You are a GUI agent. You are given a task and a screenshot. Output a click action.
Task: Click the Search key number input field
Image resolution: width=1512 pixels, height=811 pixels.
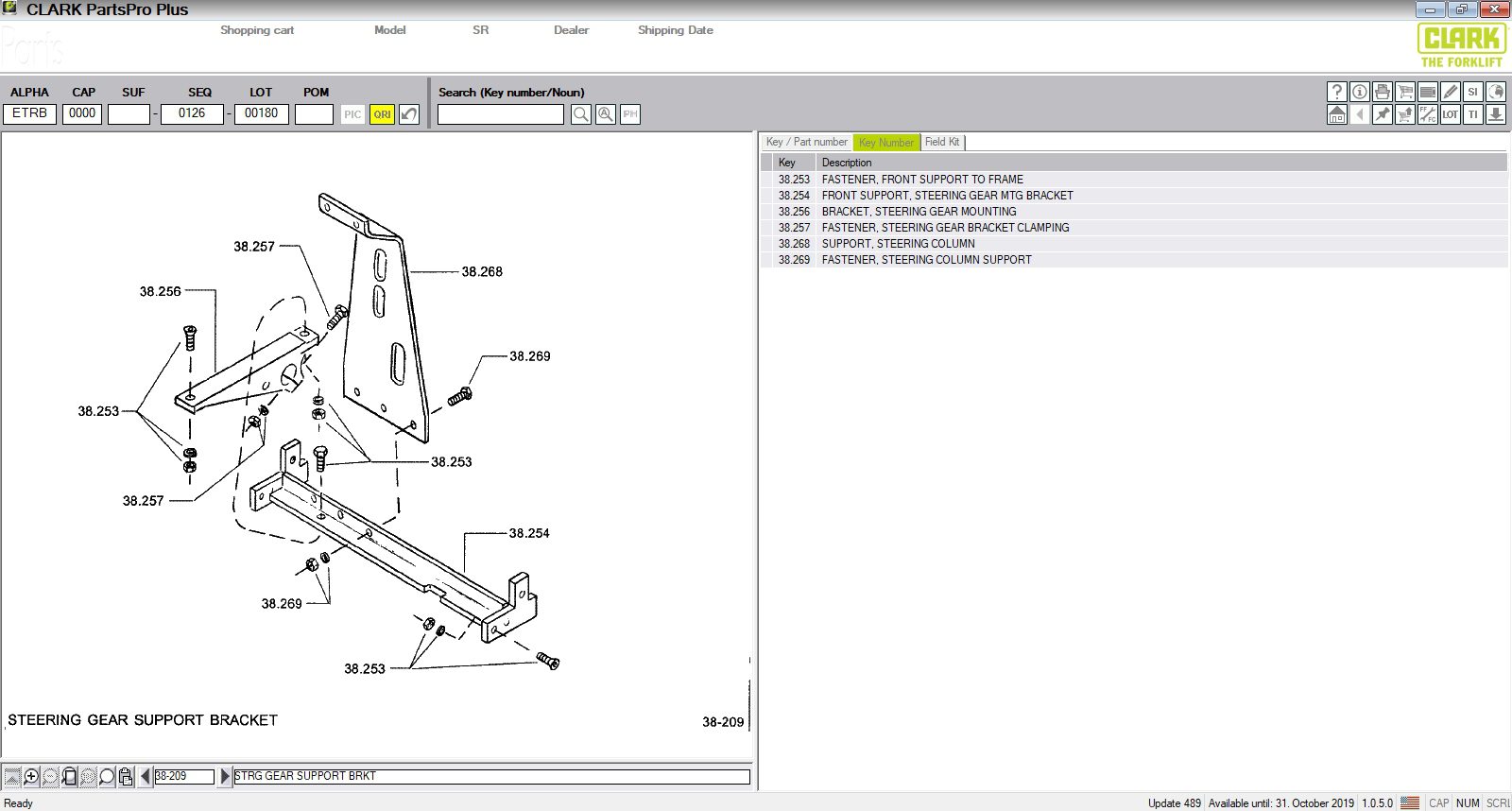(500, 114)
